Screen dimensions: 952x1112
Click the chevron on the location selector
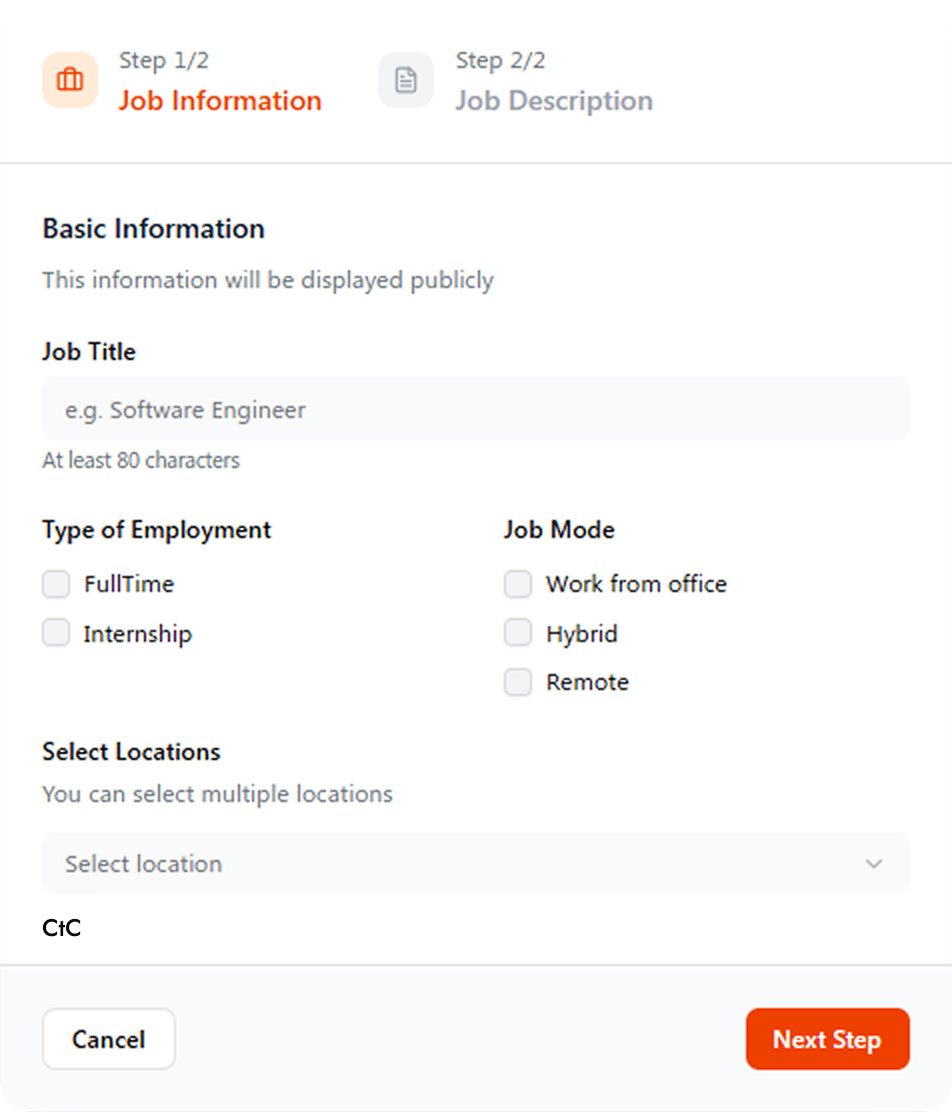tap(872, 863)
